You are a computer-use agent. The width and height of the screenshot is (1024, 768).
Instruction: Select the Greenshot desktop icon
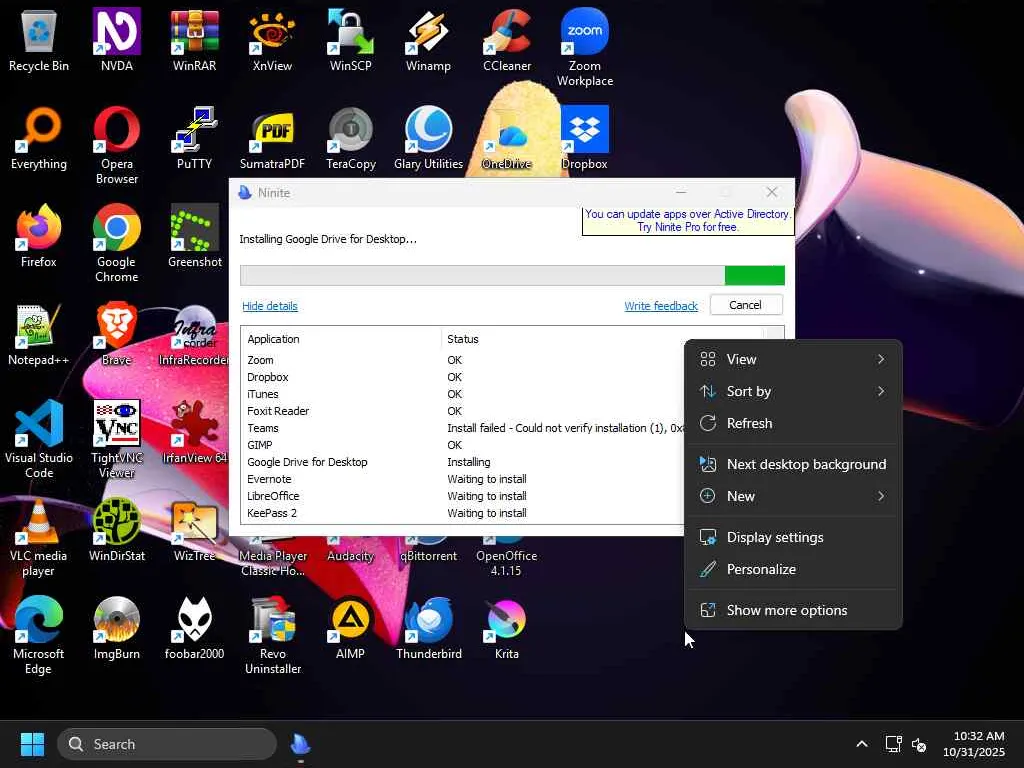tap(195, 236)
